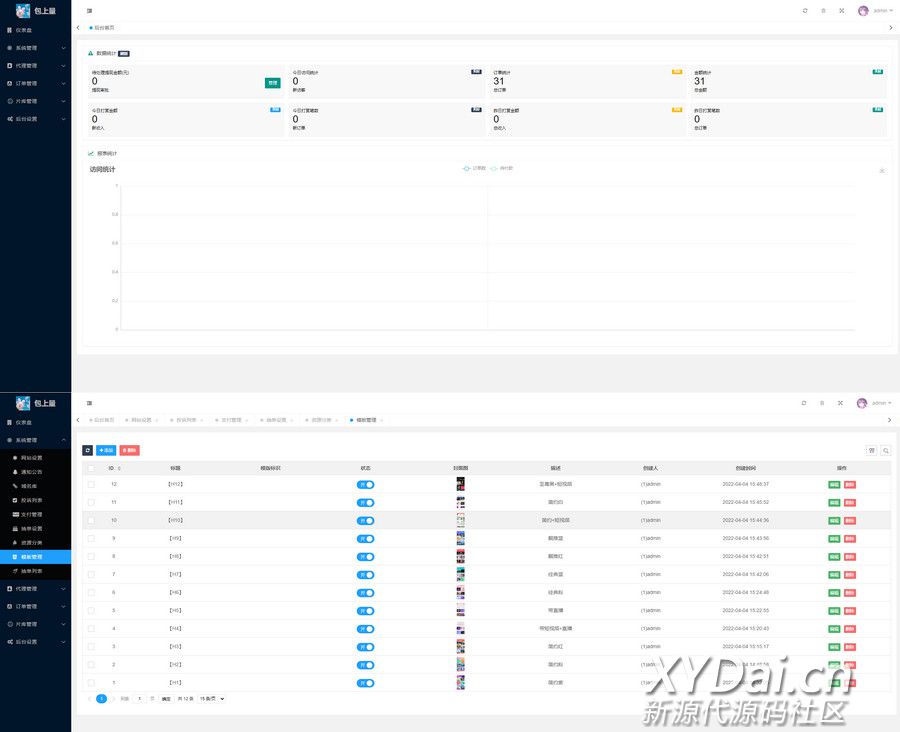The width and height of the screenshot is (900, 732).
Task: Check the checkbox for row ID 10
Action: pyautogui.click(x=91, y=520)
